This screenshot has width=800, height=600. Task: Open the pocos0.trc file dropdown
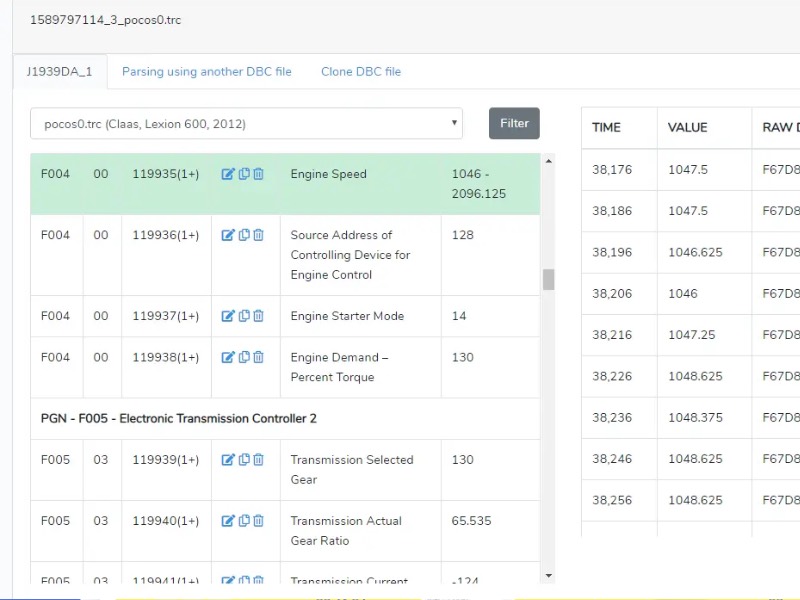coord(246,124)
